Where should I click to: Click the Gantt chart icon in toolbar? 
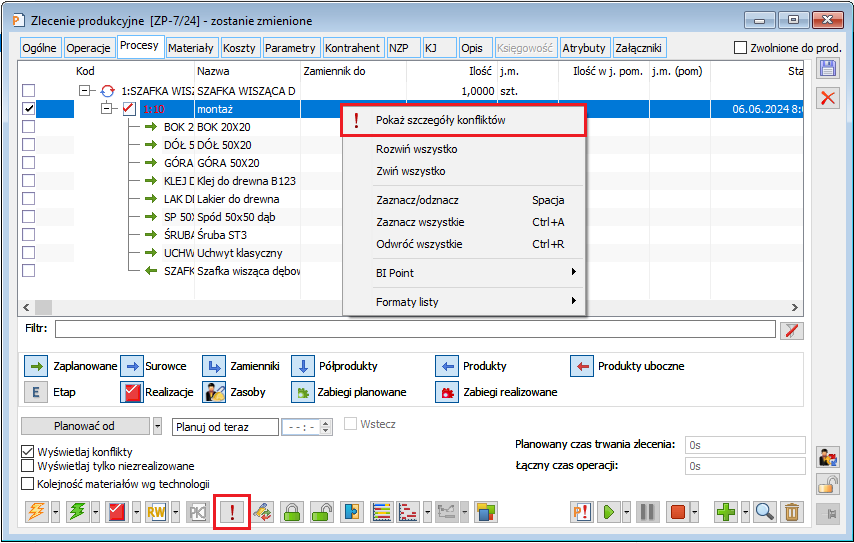tap(408, 512)
